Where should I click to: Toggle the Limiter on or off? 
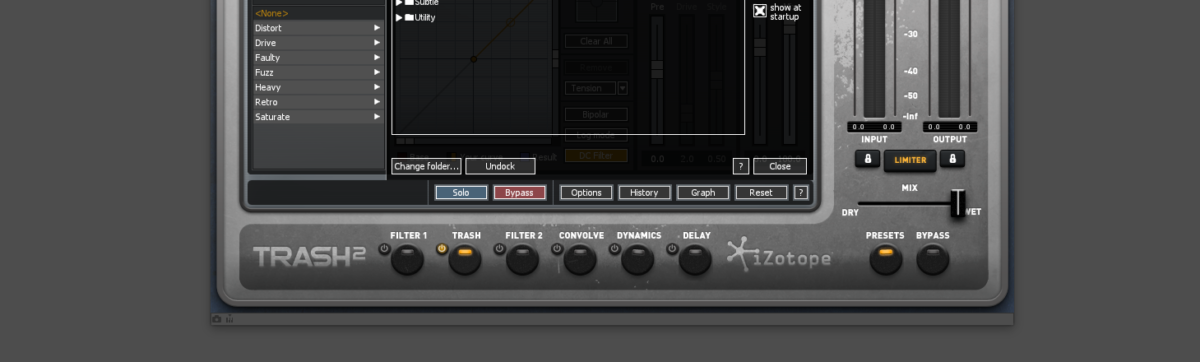(x=910, y=160)
